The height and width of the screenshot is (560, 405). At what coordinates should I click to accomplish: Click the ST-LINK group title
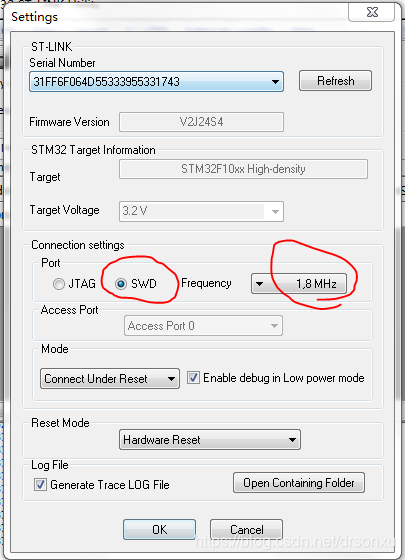[51, 46]
